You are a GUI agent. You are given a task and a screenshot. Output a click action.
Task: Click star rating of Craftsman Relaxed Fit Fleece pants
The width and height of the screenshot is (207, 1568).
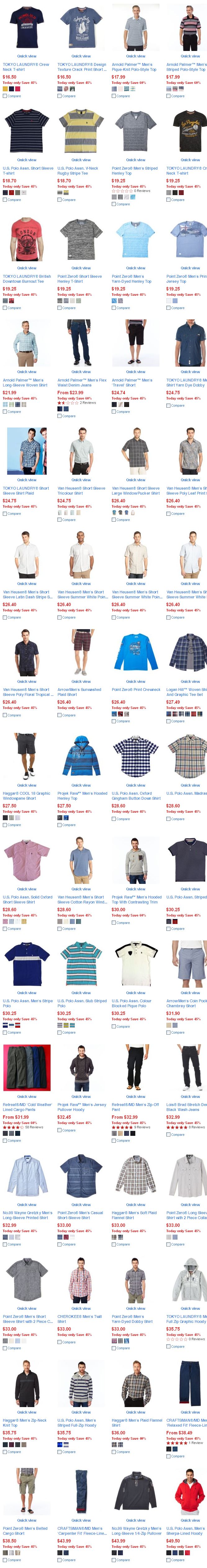pyautogui.click(x=177, y=1443)
